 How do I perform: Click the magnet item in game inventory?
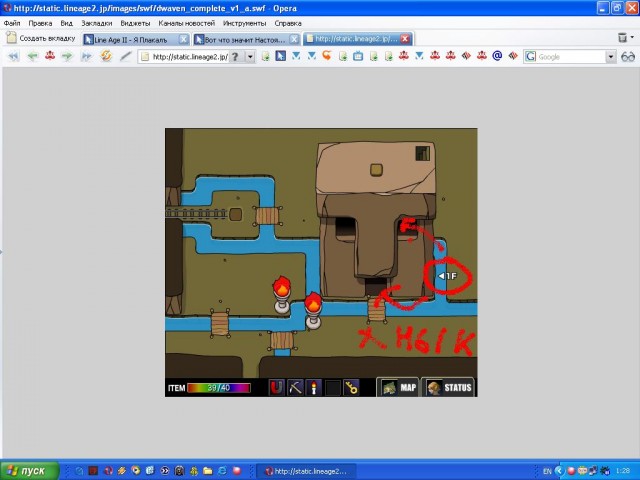pyautogui.click(x=276, y=387)
